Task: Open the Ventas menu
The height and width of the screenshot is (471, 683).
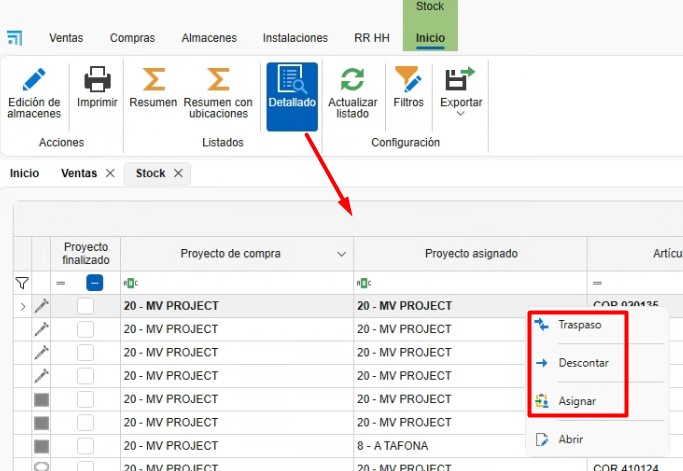Action: pyautogui.click(x=66, y=38)
